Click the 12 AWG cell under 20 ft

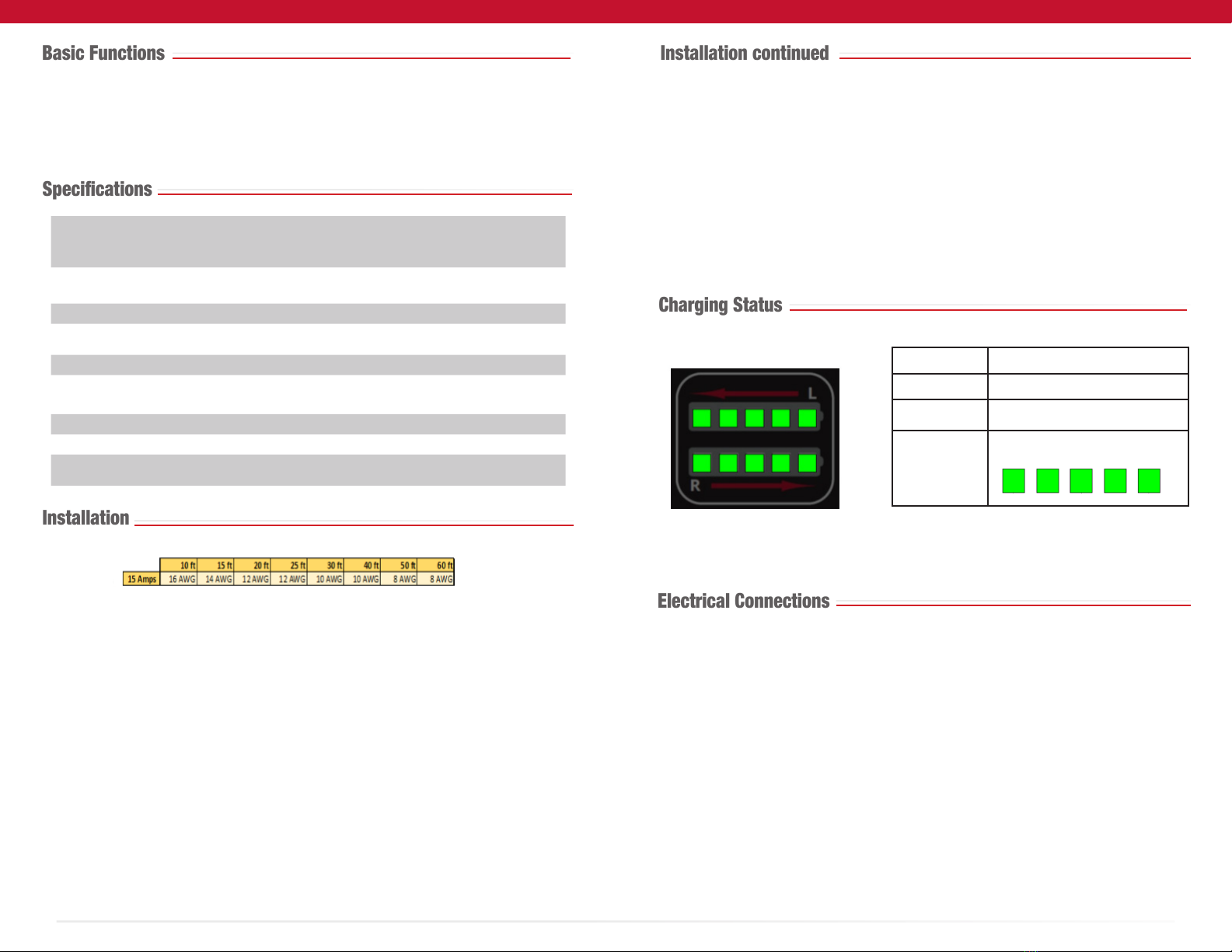253,579
